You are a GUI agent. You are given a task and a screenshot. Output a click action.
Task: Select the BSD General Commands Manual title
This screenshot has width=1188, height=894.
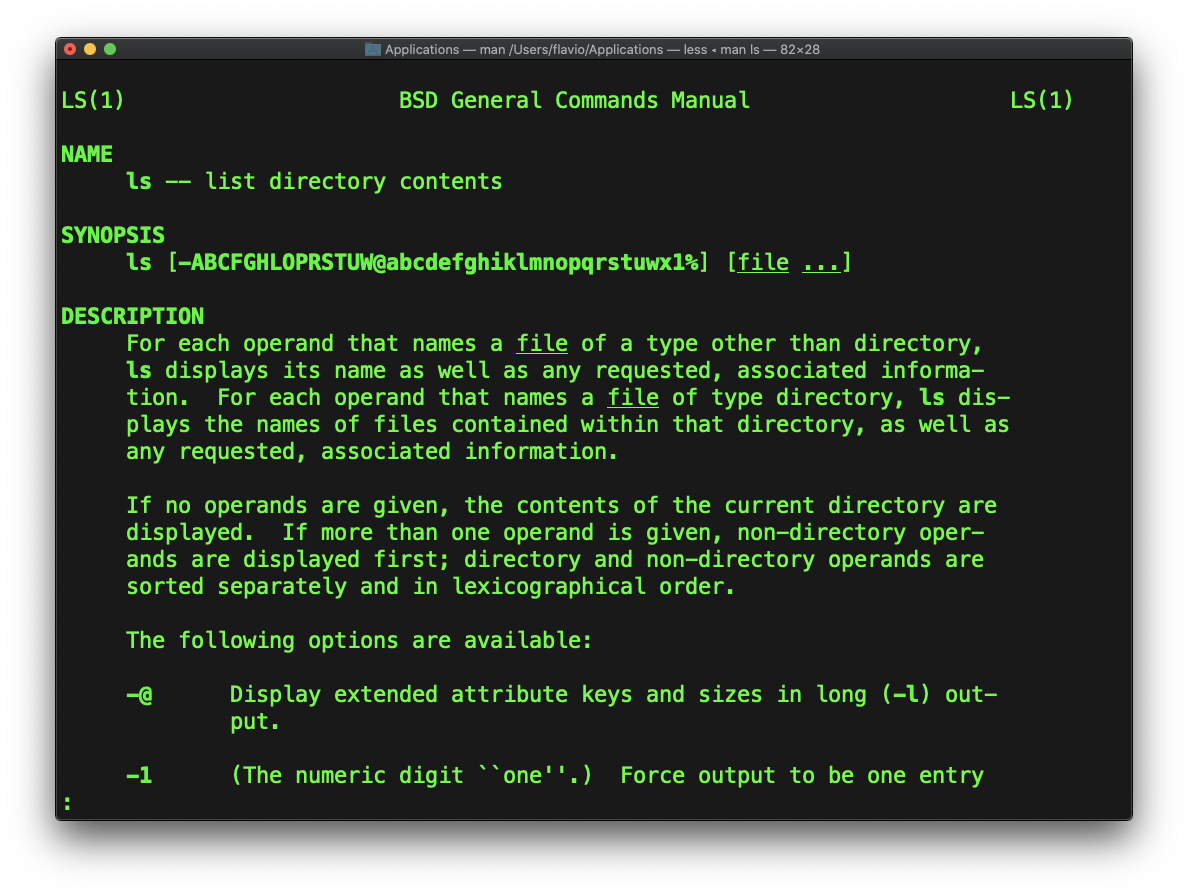(574, 100)
